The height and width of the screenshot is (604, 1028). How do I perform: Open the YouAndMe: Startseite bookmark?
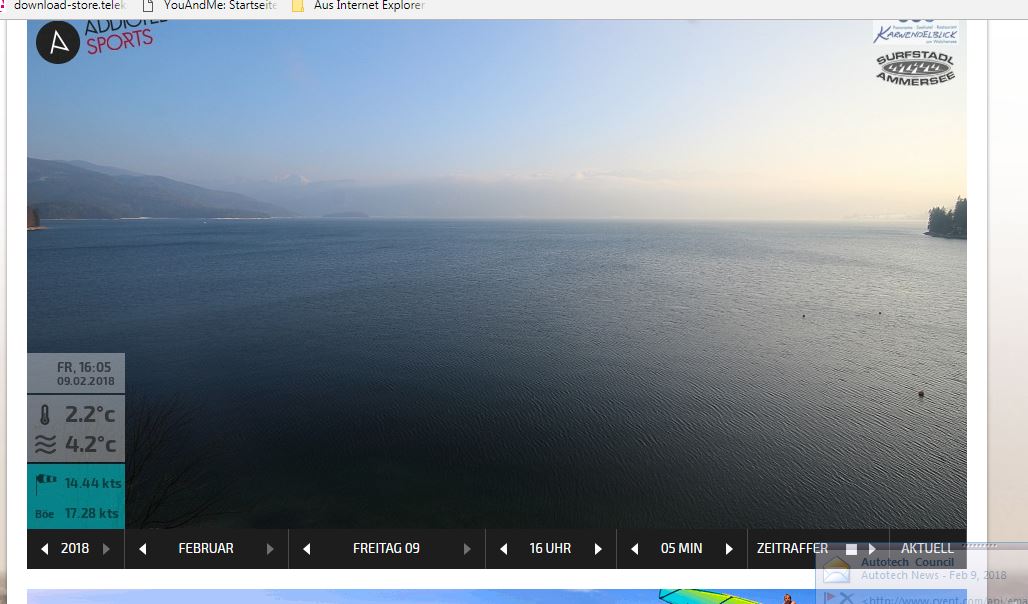(210, 6)
